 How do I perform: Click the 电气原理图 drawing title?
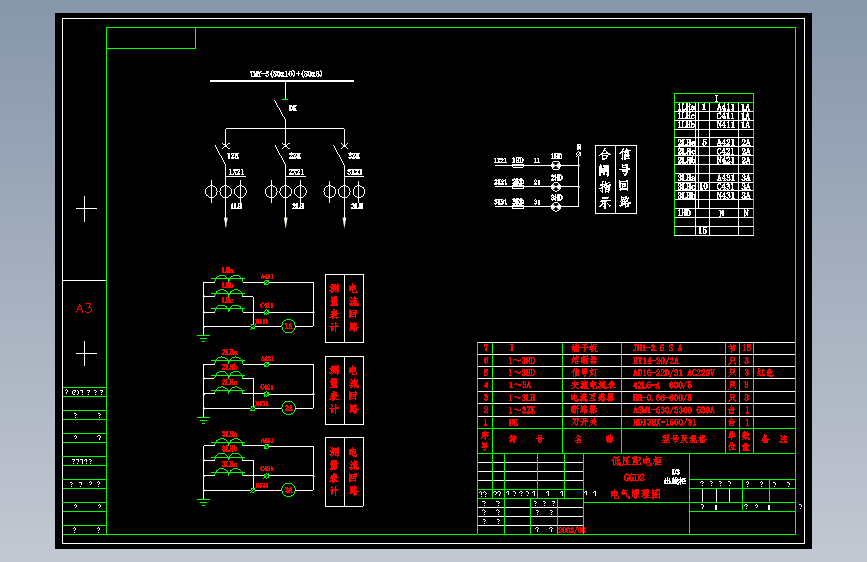(636, 494)
